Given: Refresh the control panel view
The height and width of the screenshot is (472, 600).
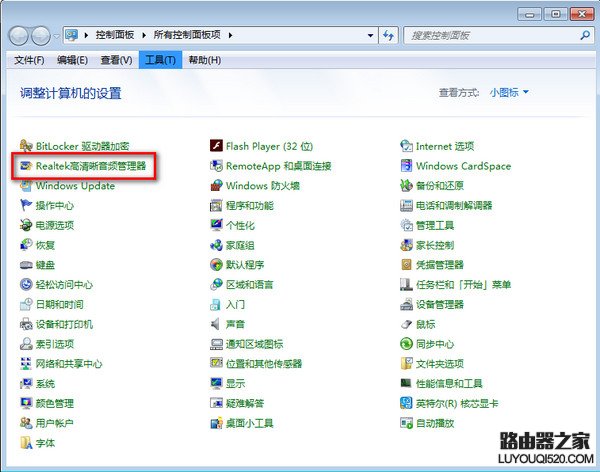Looking at the screenshot, I should click(388, 36).
